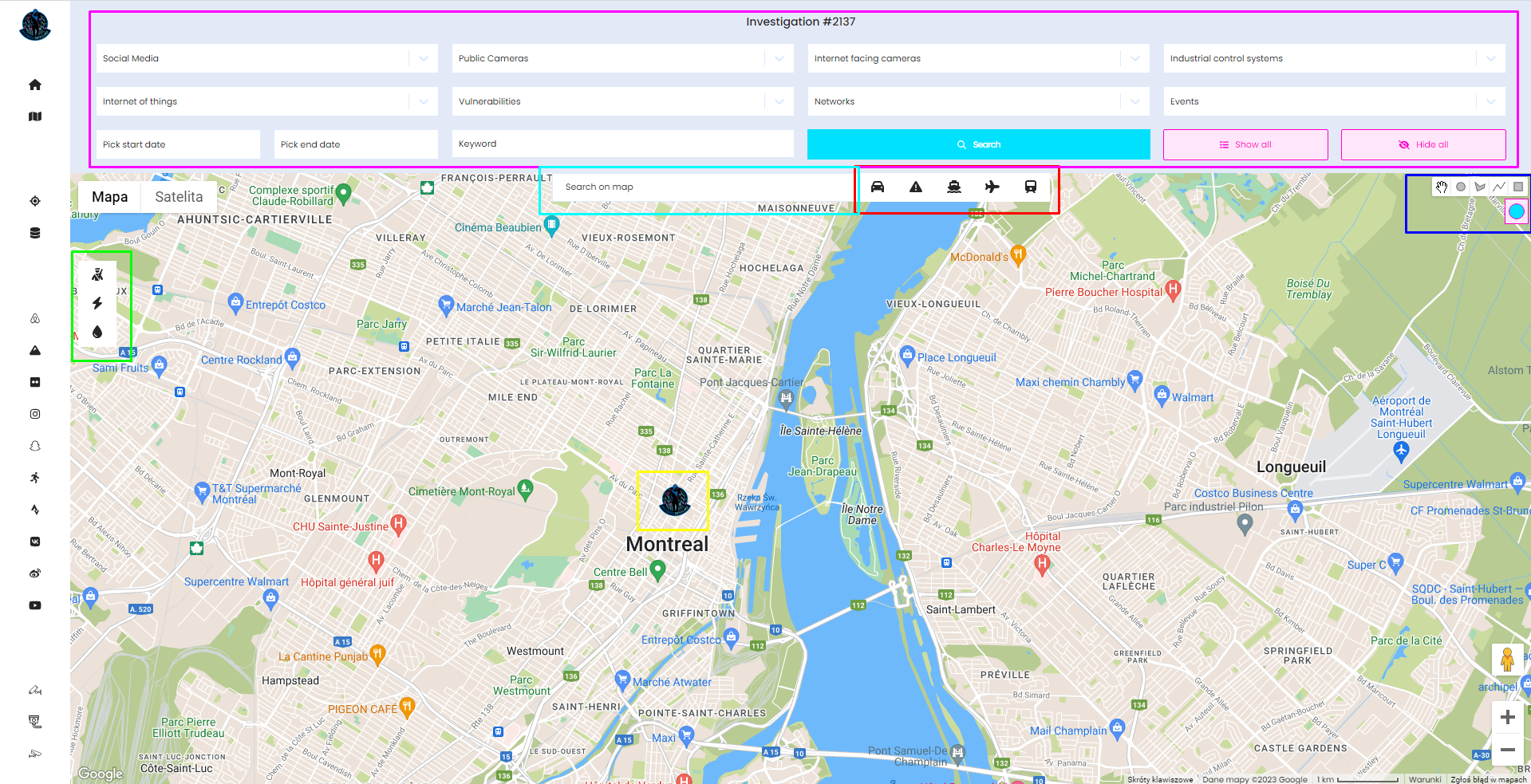Zoom out on the map
The image size is (1531, 784).
click(1508, 750)
